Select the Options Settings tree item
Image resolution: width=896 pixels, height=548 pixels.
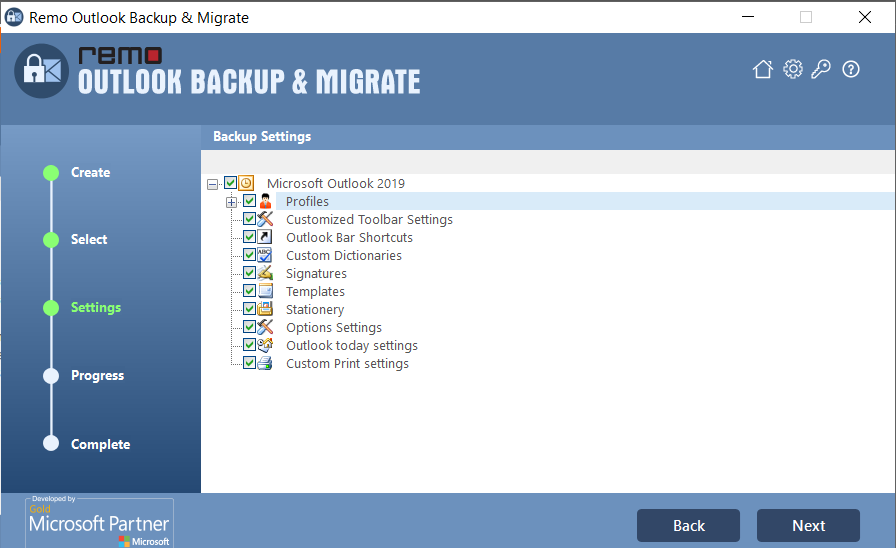tap(333, 328)
